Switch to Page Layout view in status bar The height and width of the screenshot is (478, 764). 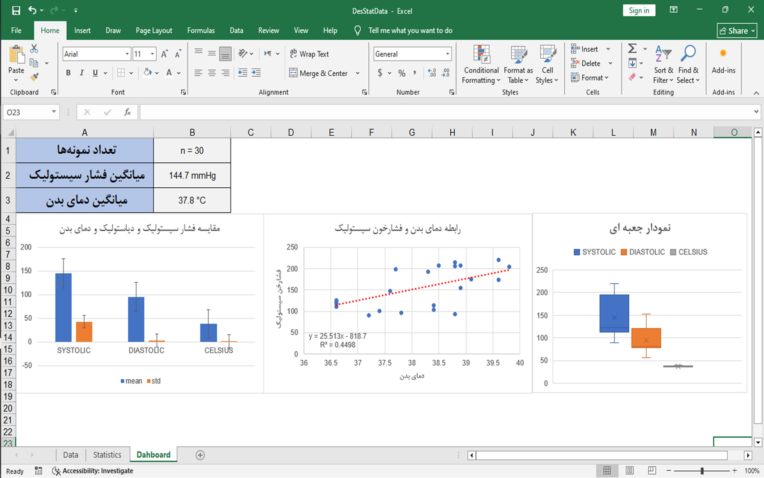coord(630,470)
